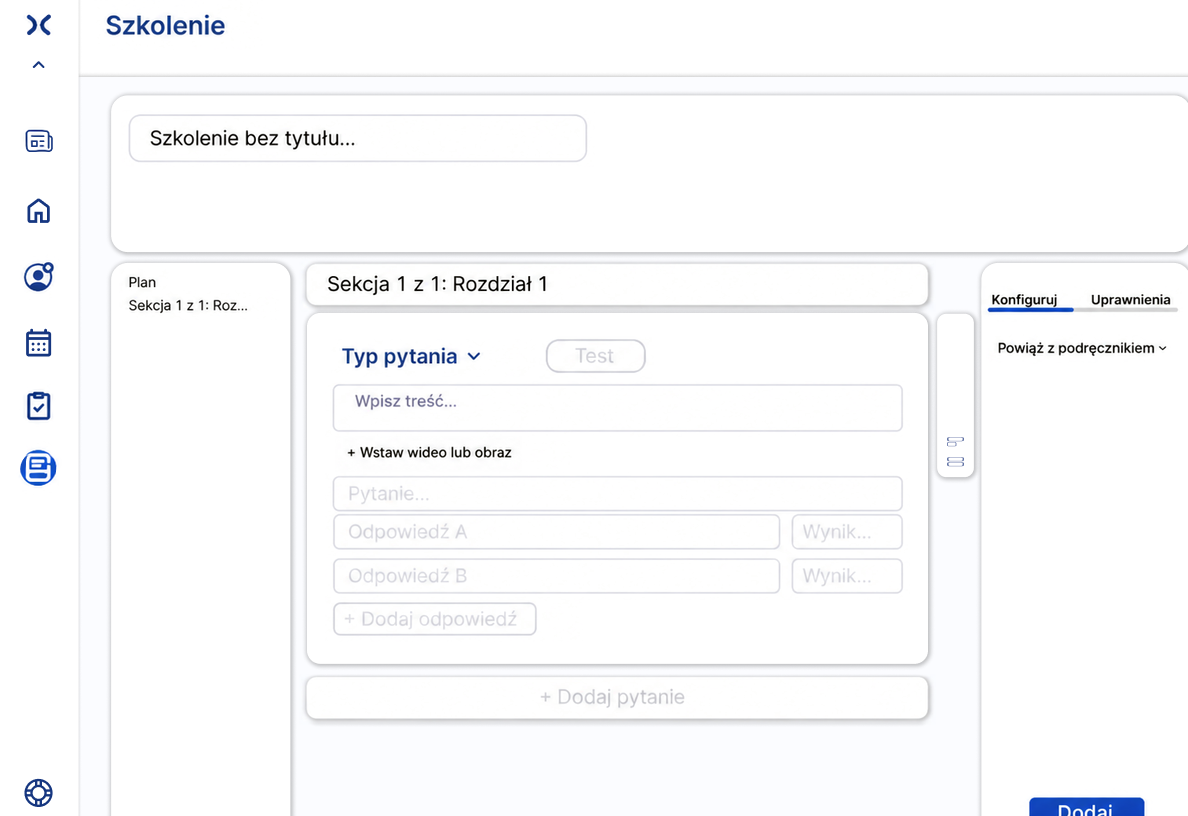Click + Dodaj odpowiedź button
The height and width of the screenshot is (816, 1188).
pyautogui.click(x=435, y=619)
